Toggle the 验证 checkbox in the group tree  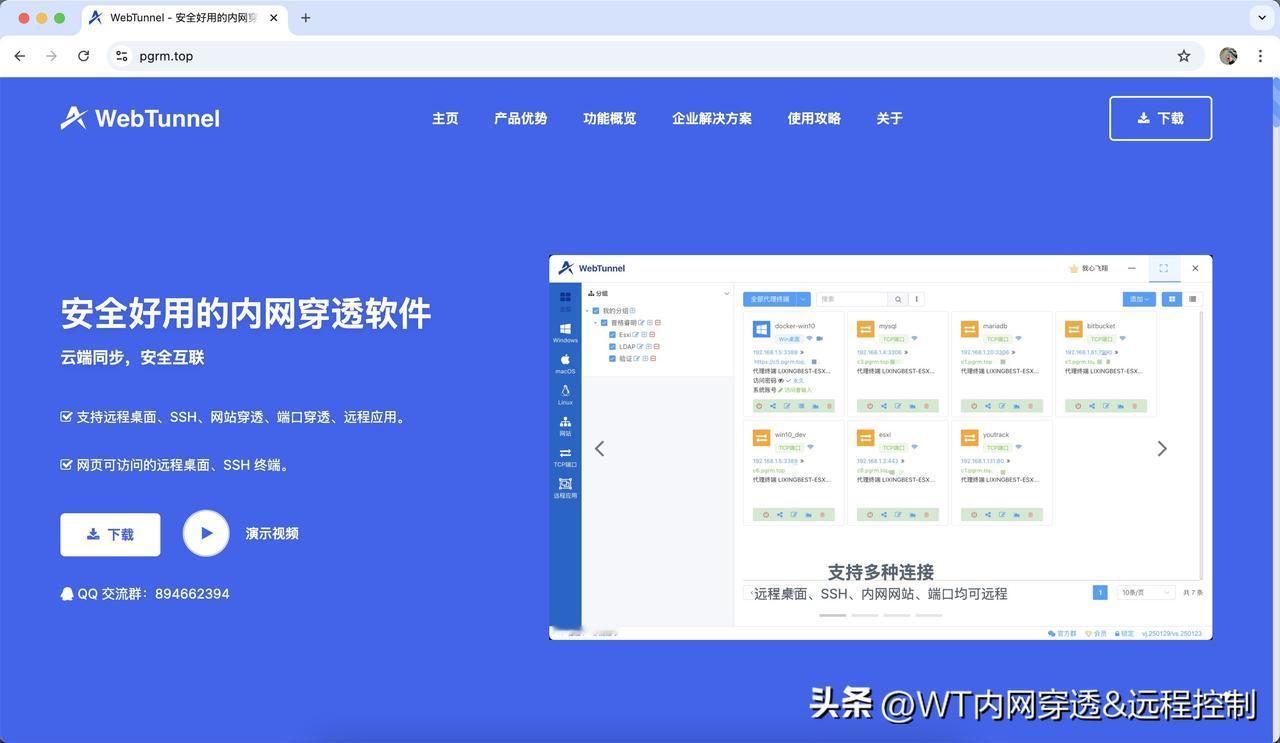pos(612,358)
